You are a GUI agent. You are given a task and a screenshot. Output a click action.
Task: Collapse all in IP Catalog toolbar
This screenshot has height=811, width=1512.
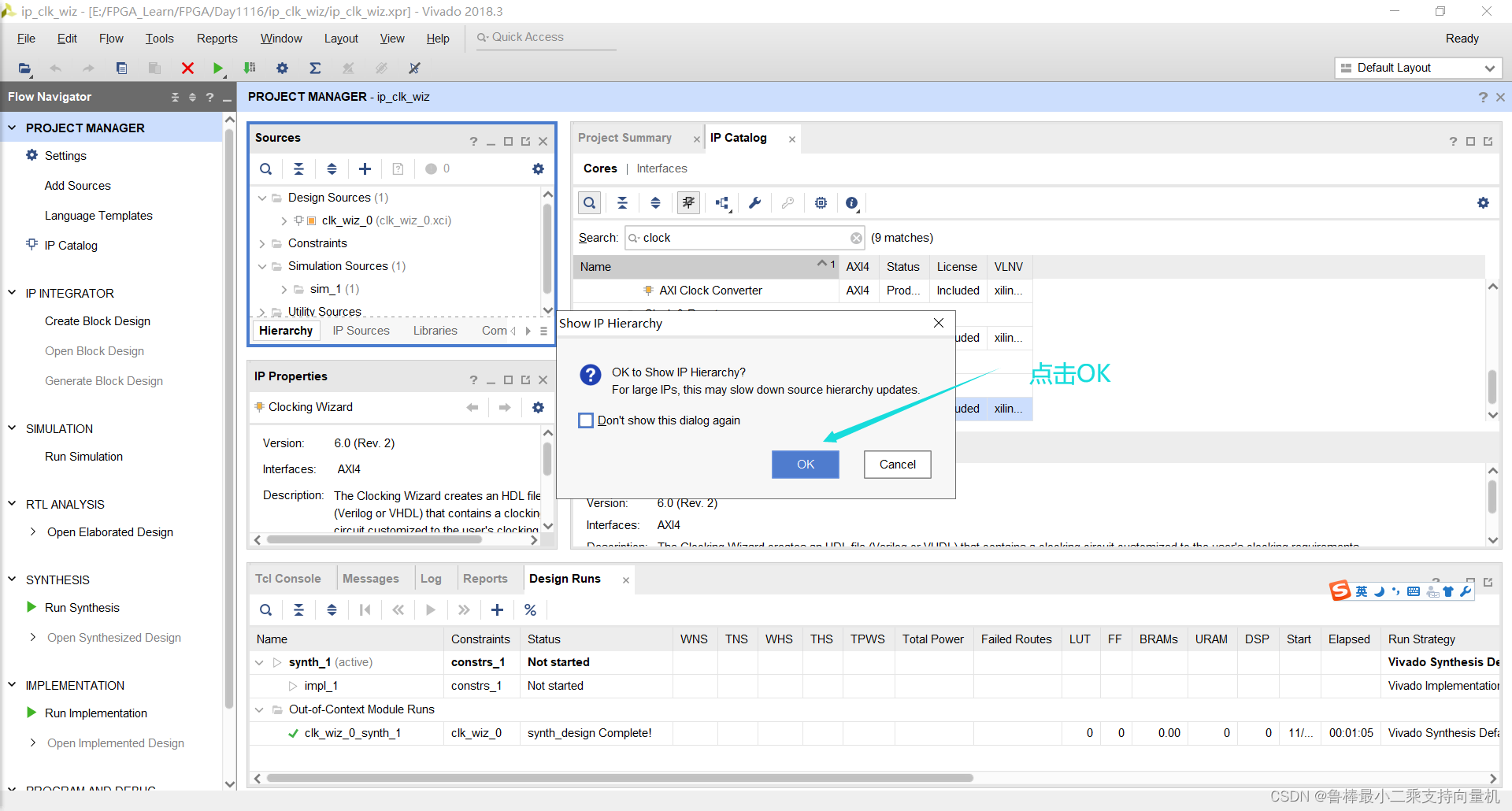622,203
